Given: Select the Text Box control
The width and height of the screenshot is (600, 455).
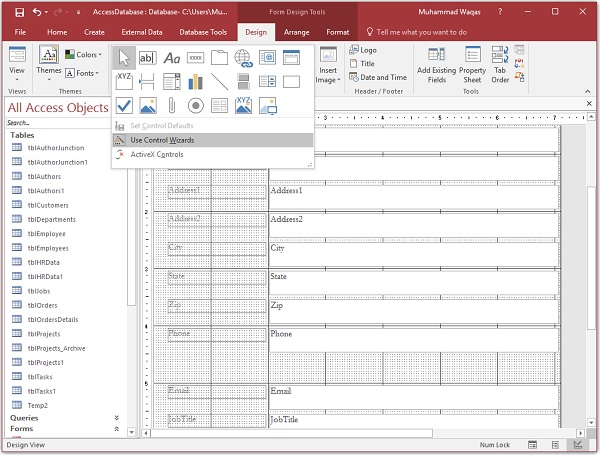Looking at the screenshot, I should tap(147, 58).
